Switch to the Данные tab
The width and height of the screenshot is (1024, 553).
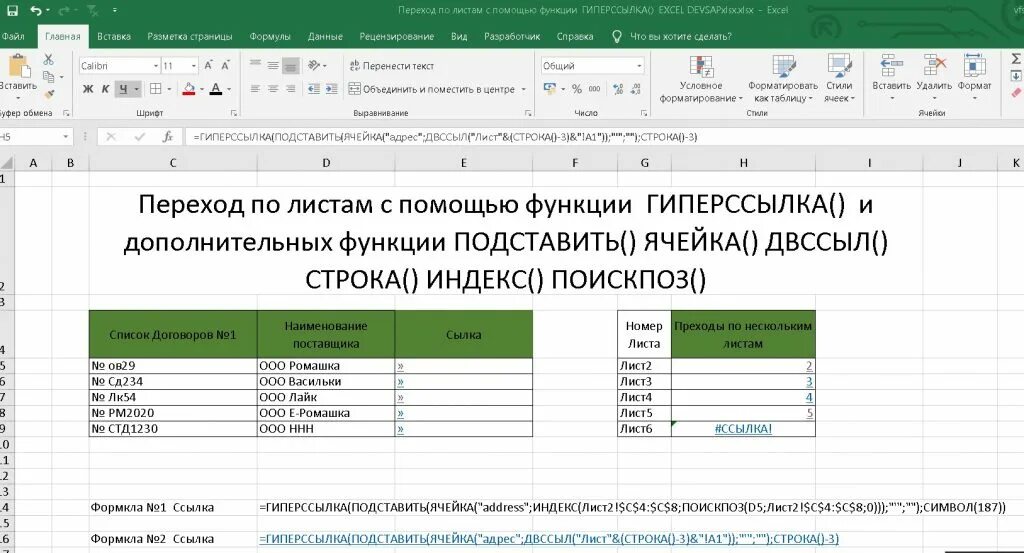(x=325, y=37)
